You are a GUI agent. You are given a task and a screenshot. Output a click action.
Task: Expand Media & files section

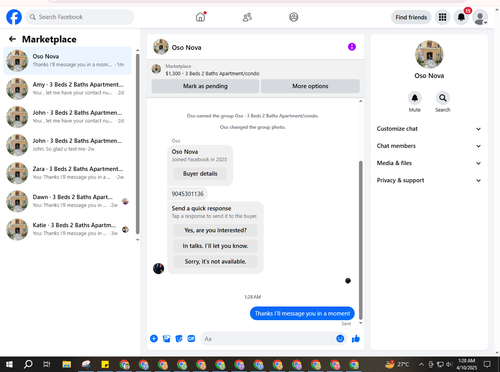click(x=429, y=163)
